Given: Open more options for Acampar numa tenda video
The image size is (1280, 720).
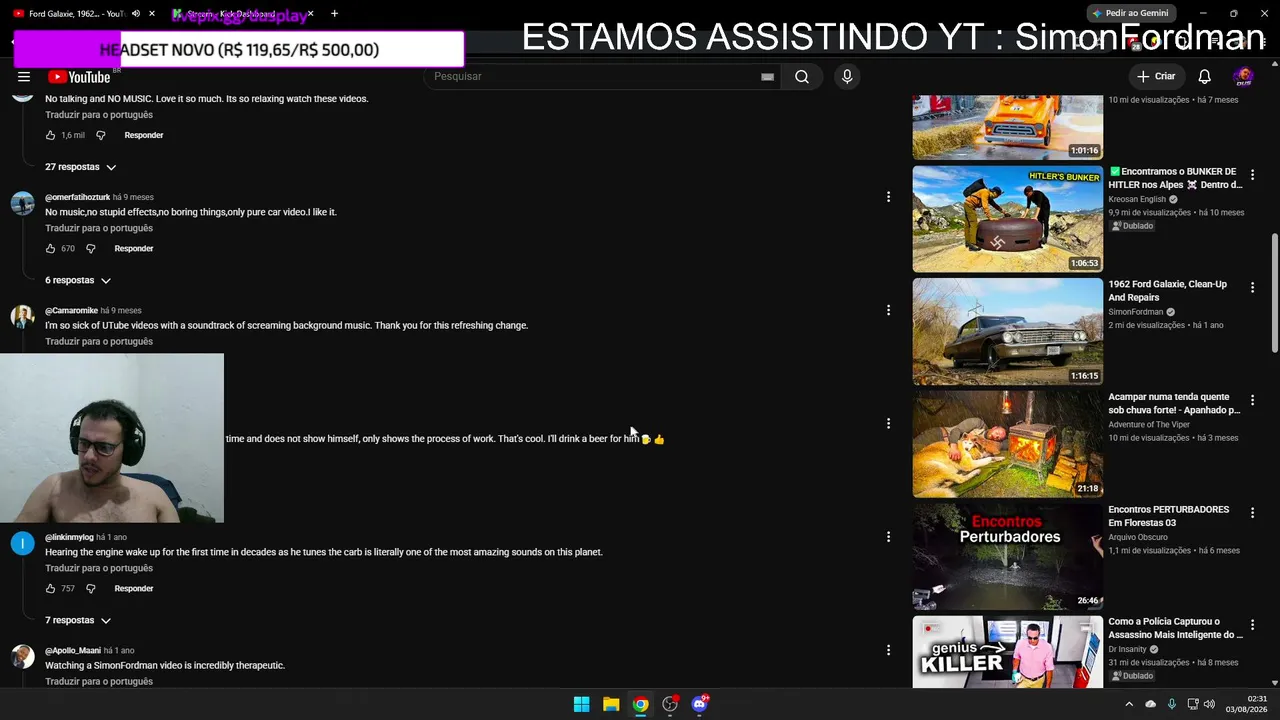Looking at the screenshot, I should tap(1252, 400).
